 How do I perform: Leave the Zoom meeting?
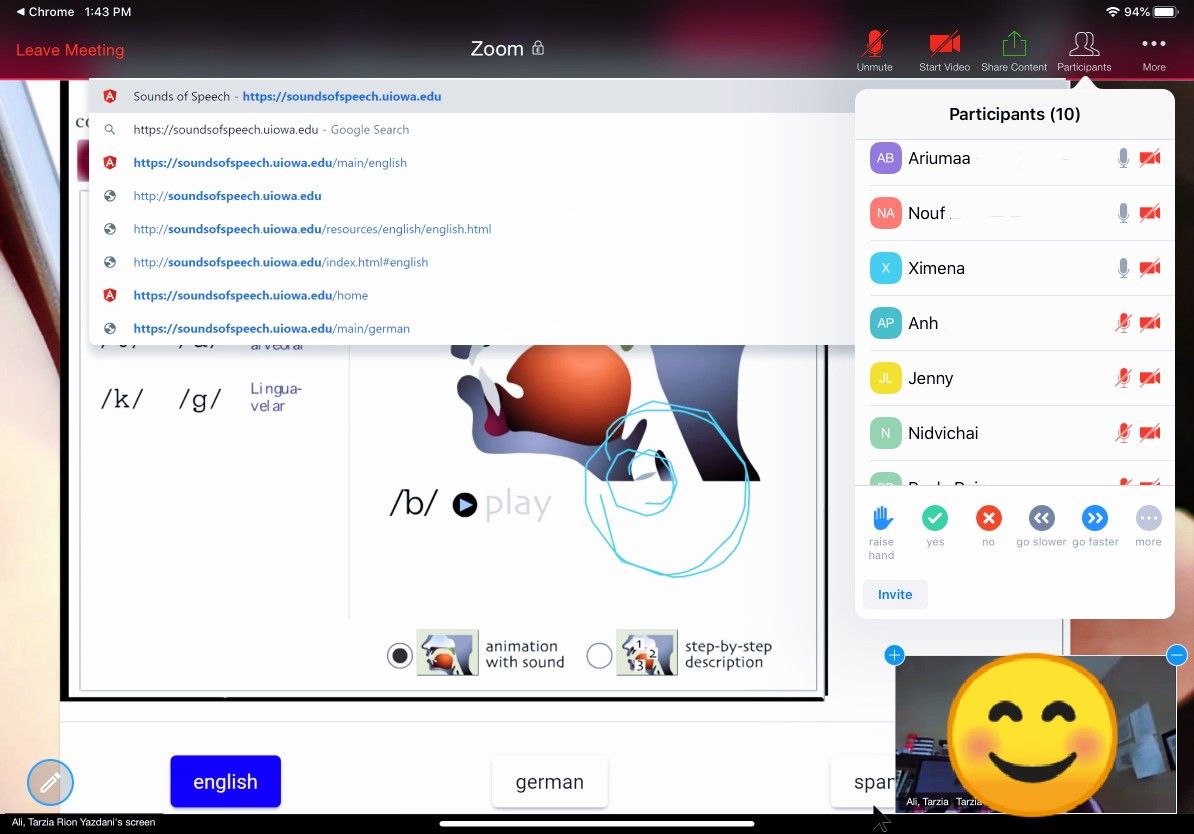[x=70, y=50]
